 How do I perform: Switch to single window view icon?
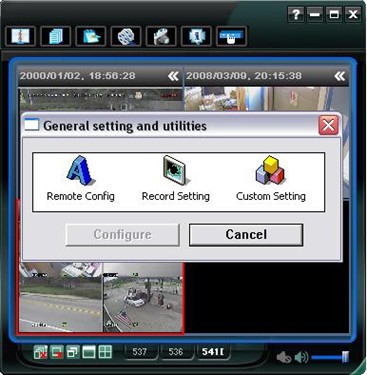point(89,352)
